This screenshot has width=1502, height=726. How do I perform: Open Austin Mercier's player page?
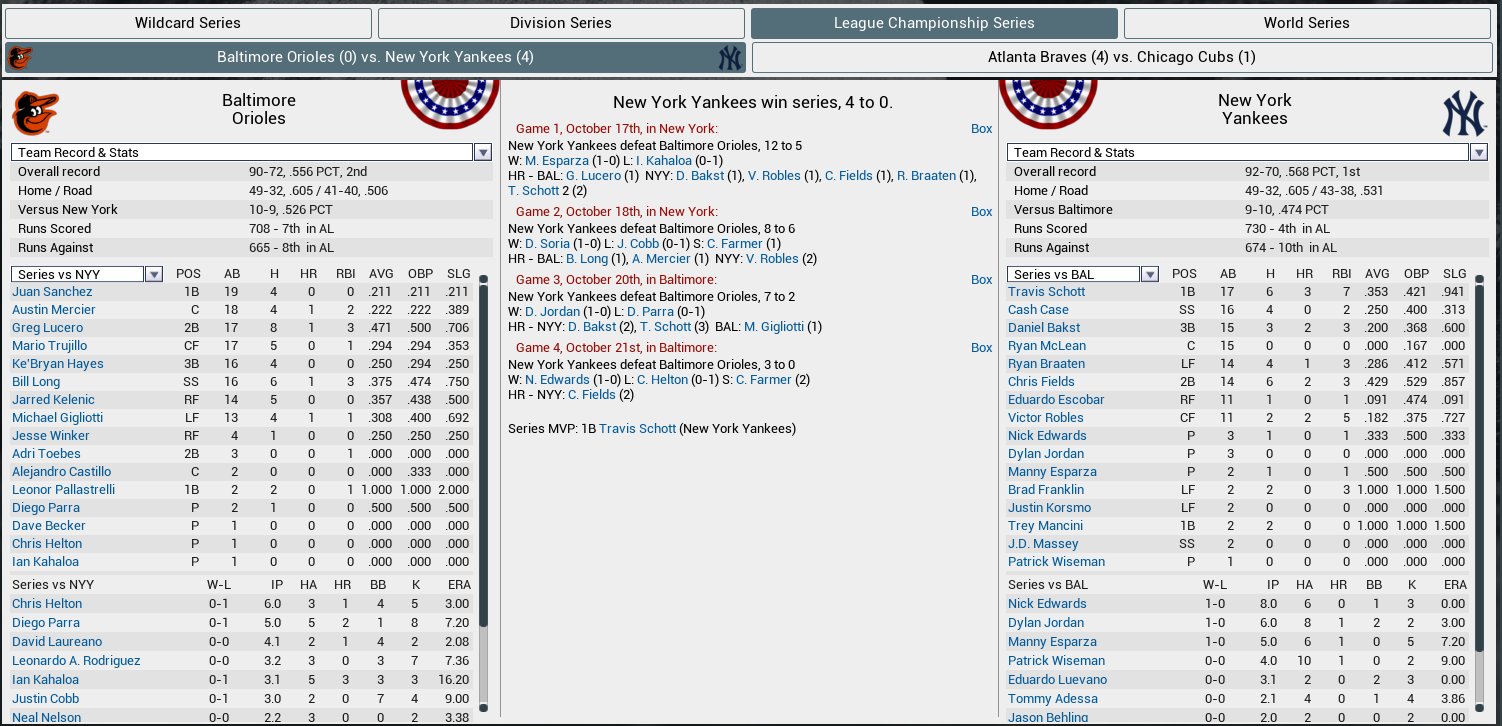coord(54,310)
